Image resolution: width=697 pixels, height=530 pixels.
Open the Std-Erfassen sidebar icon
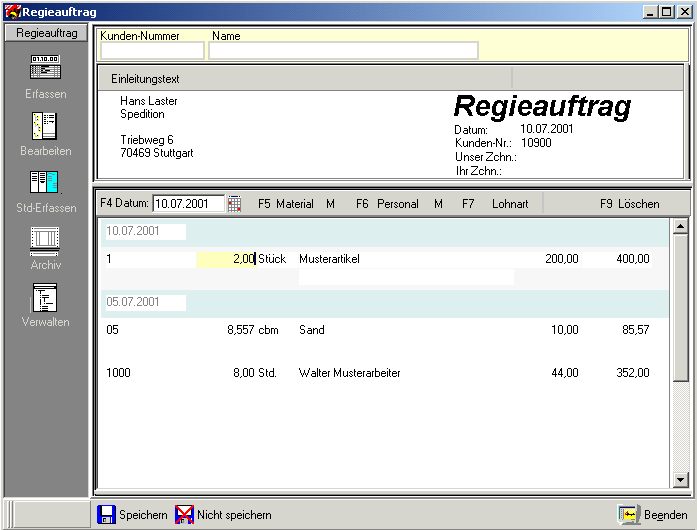coord(44,182)
